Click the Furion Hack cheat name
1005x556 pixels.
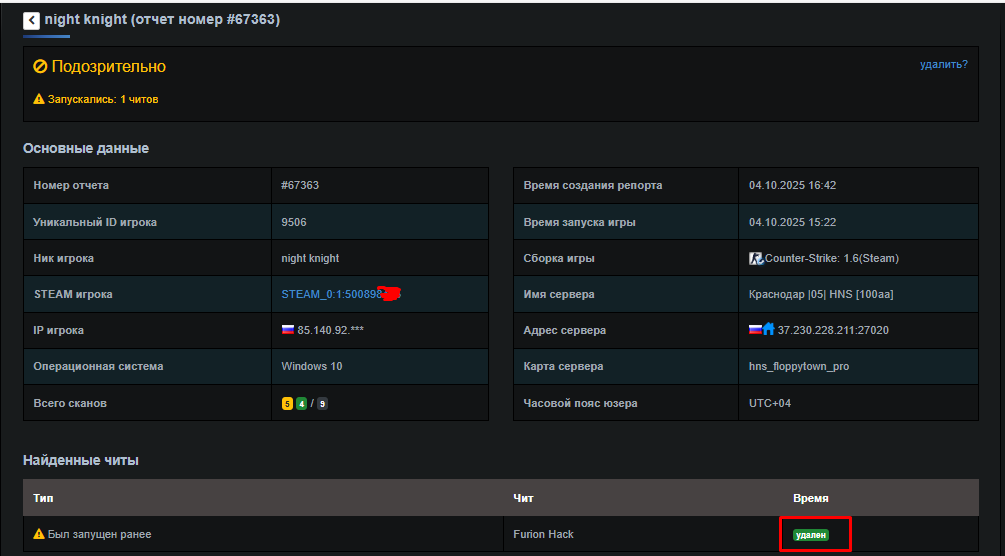[x=543, y=534]
